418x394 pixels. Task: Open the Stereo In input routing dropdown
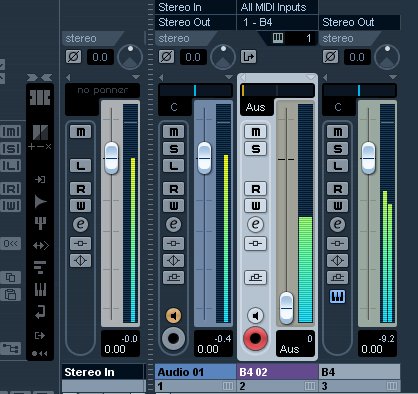coord(195,7)
